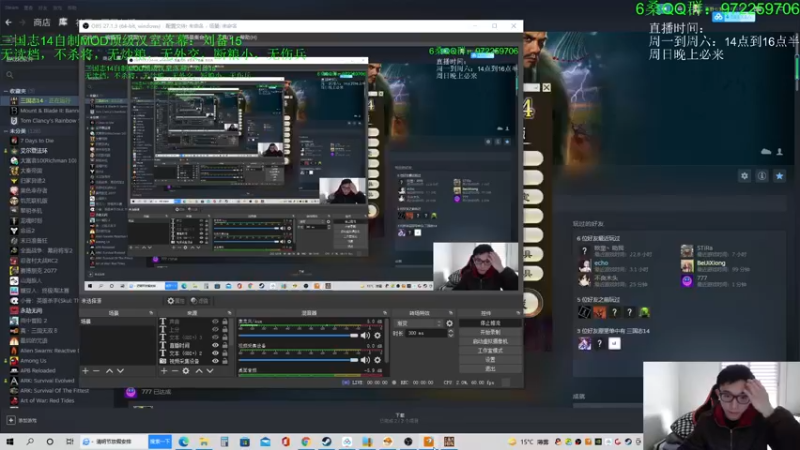
Task: Click the favorite star on Steam game page
Action: 779,176
